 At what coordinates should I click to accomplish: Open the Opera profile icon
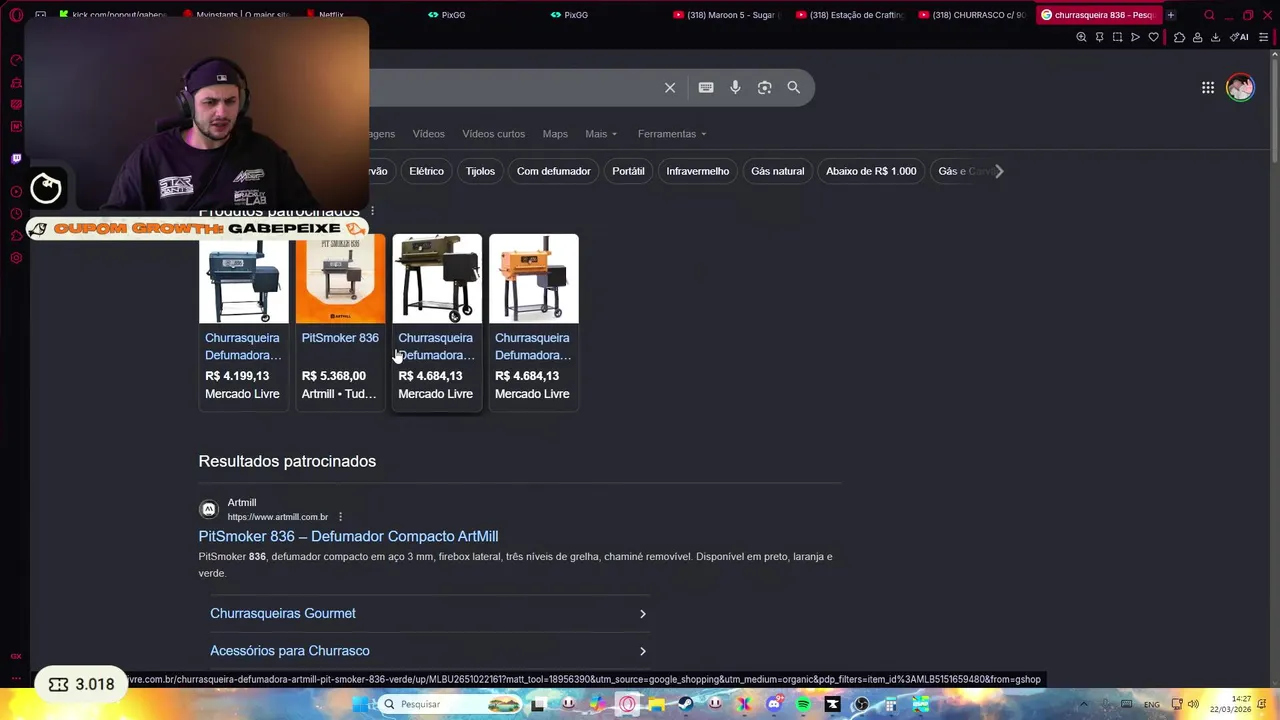(1197, 37)
